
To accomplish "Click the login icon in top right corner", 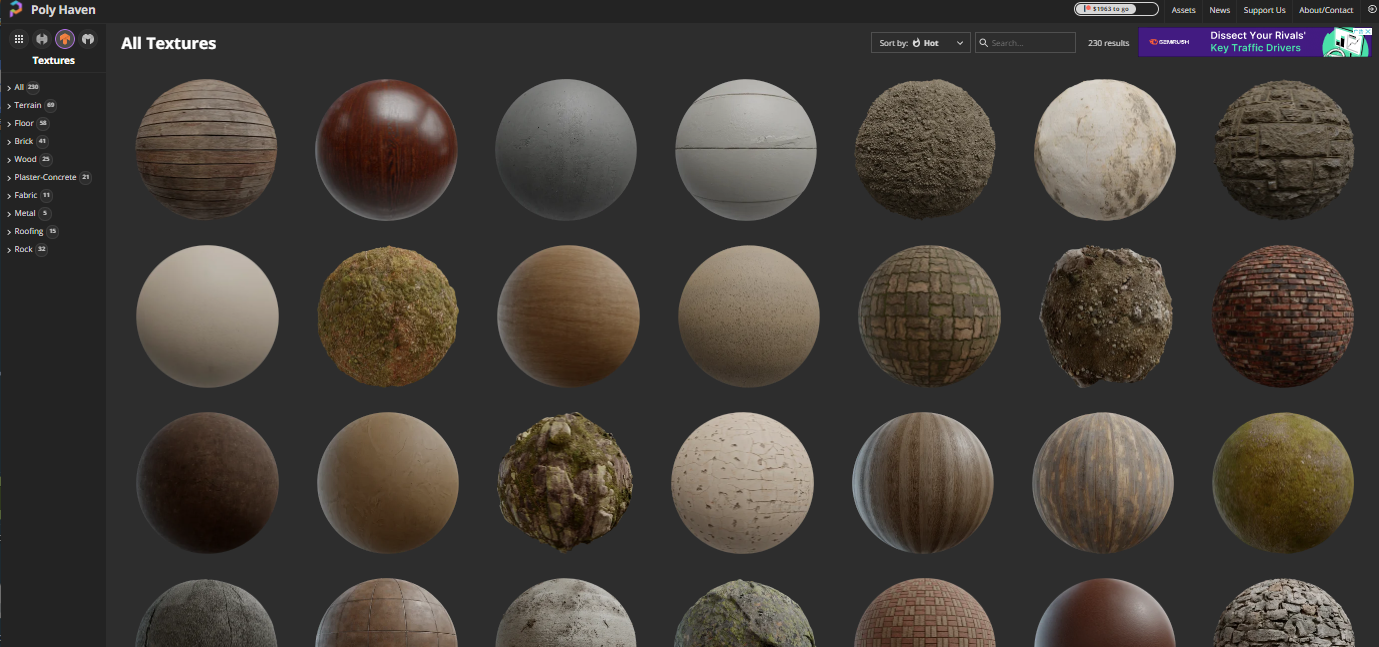I will [x=1371, y=9].
